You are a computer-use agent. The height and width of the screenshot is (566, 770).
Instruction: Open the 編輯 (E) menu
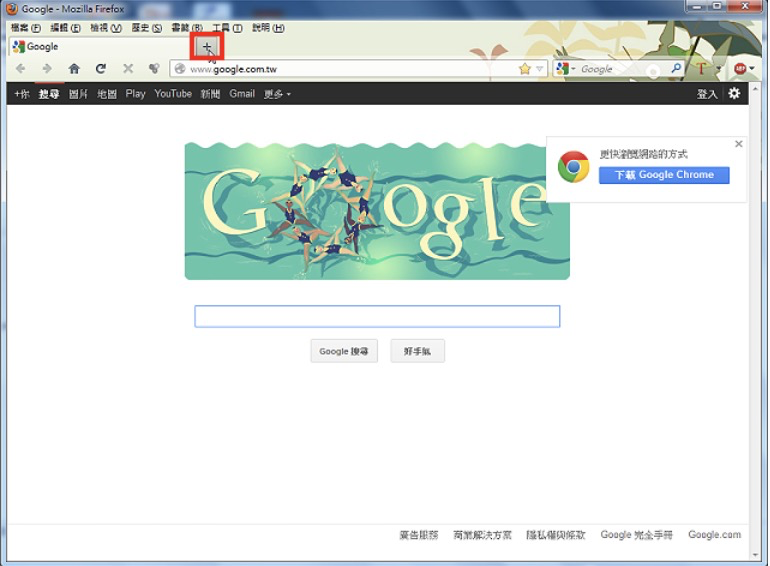(x=65, y=28)
